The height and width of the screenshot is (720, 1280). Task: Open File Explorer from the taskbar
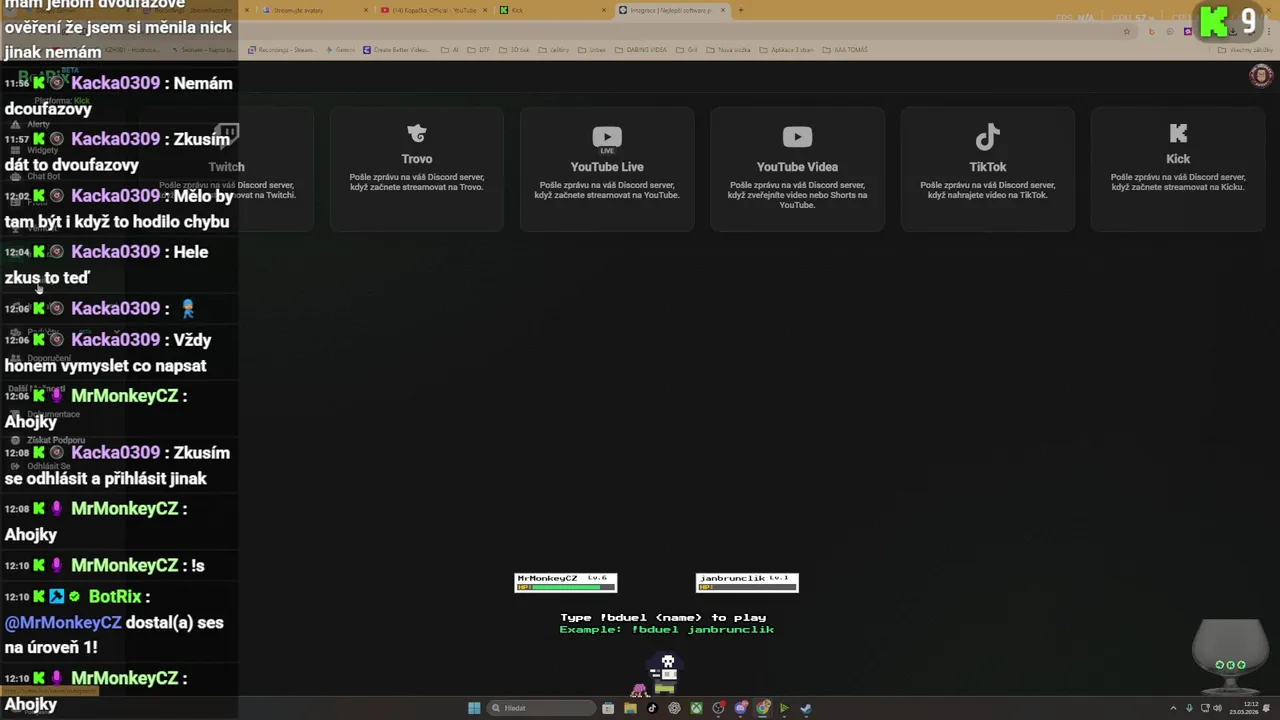(x=630, y=708)
